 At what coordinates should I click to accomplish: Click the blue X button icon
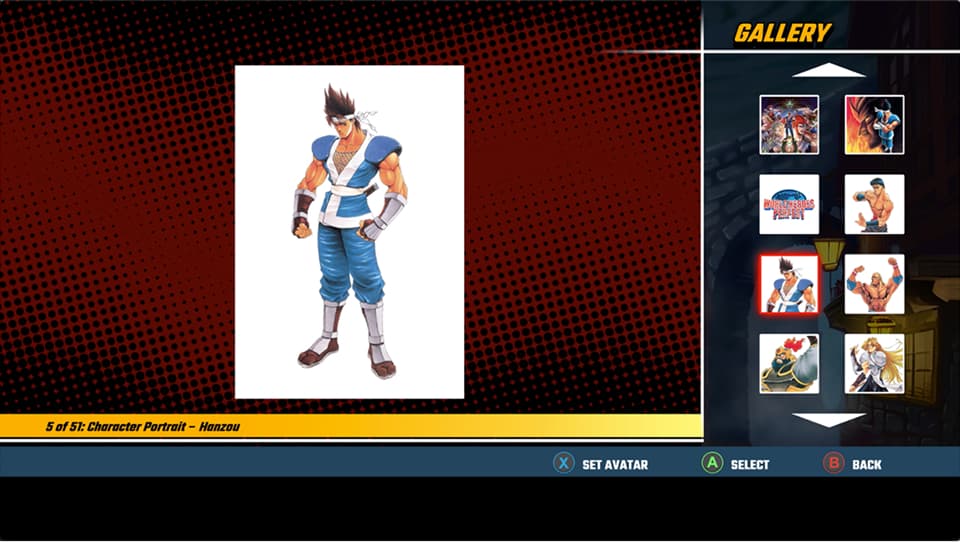(564, 463)
